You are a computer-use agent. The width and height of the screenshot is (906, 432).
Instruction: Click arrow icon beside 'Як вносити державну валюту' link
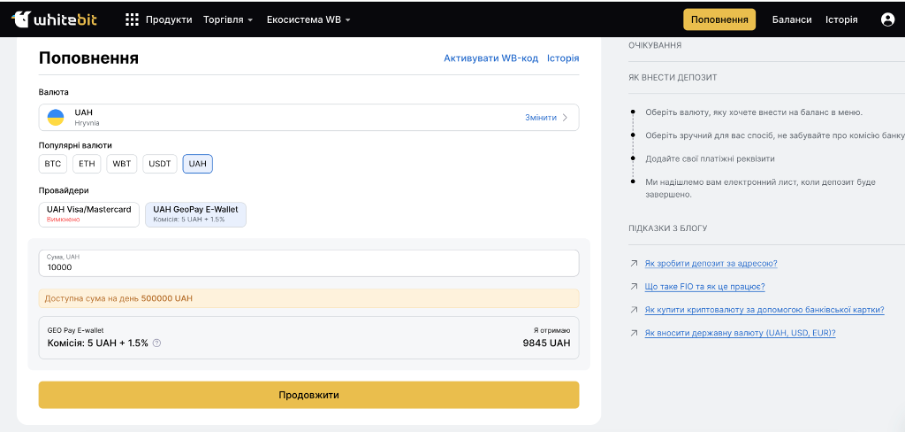pos(634,333)
